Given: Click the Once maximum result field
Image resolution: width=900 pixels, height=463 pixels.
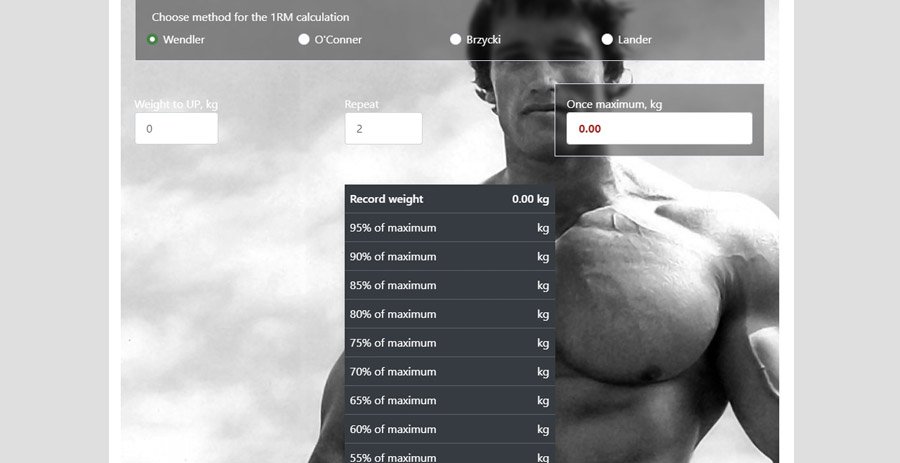Looking at the screenshot, I should click(659, 129).
